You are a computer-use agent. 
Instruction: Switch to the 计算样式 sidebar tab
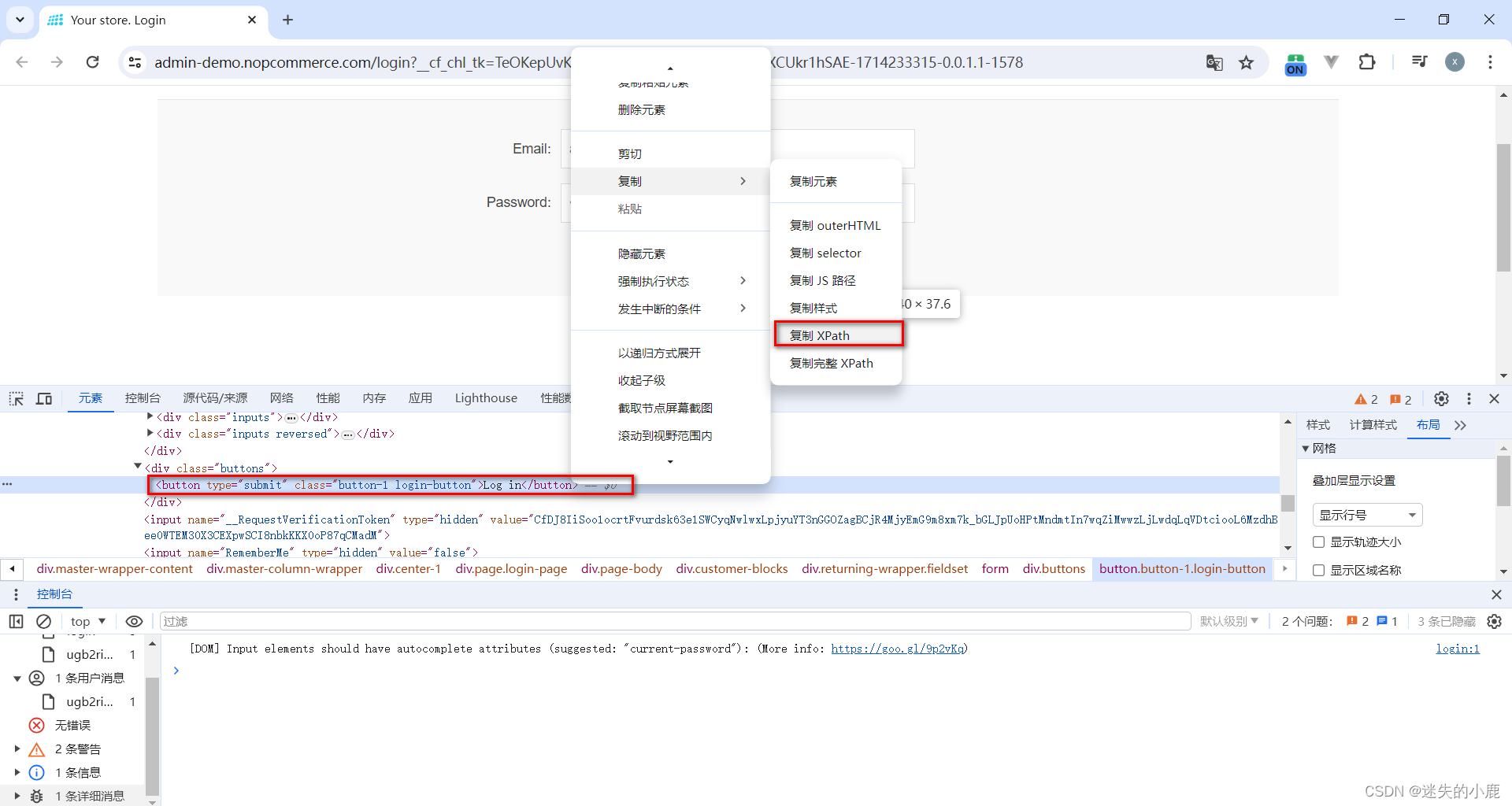(x=1373, y=425)
